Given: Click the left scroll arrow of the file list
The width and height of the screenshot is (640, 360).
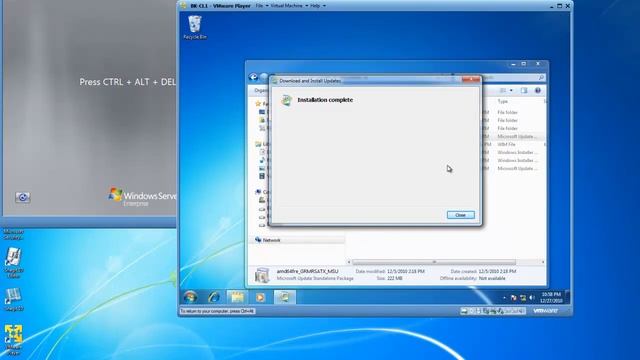Looking at the screenshot, I should (x=349, y=262).
